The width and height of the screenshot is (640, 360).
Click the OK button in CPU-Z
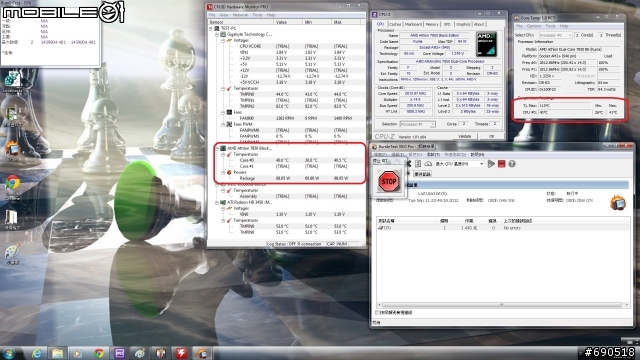click(x=491, y=136)
